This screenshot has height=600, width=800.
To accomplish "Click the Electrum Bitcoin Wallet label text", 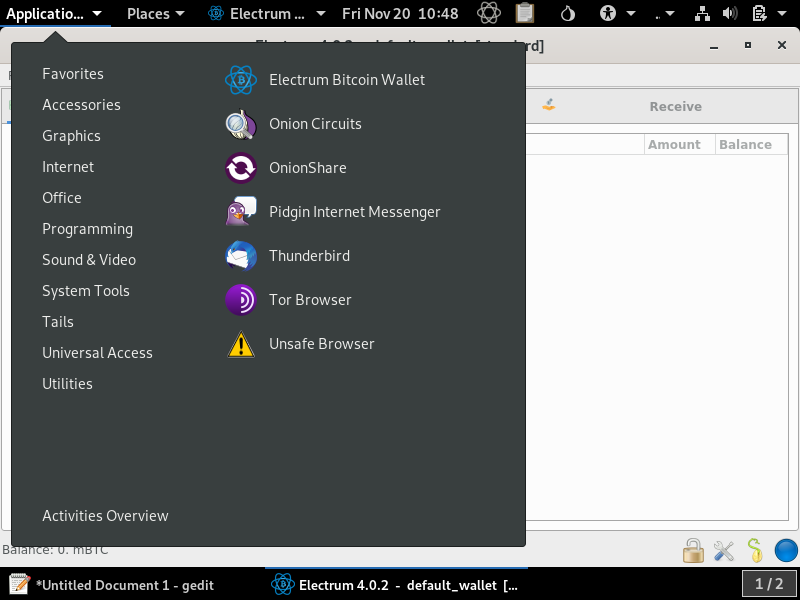I will pos(347,80).
